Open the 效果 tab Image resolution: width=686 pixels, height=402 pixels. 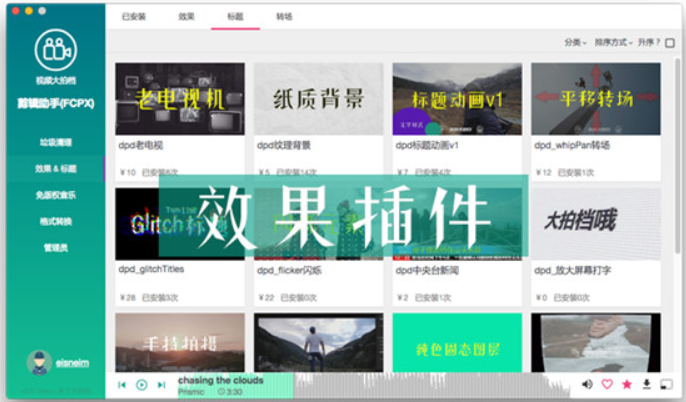pyautogui.click(x=187, y=17)
